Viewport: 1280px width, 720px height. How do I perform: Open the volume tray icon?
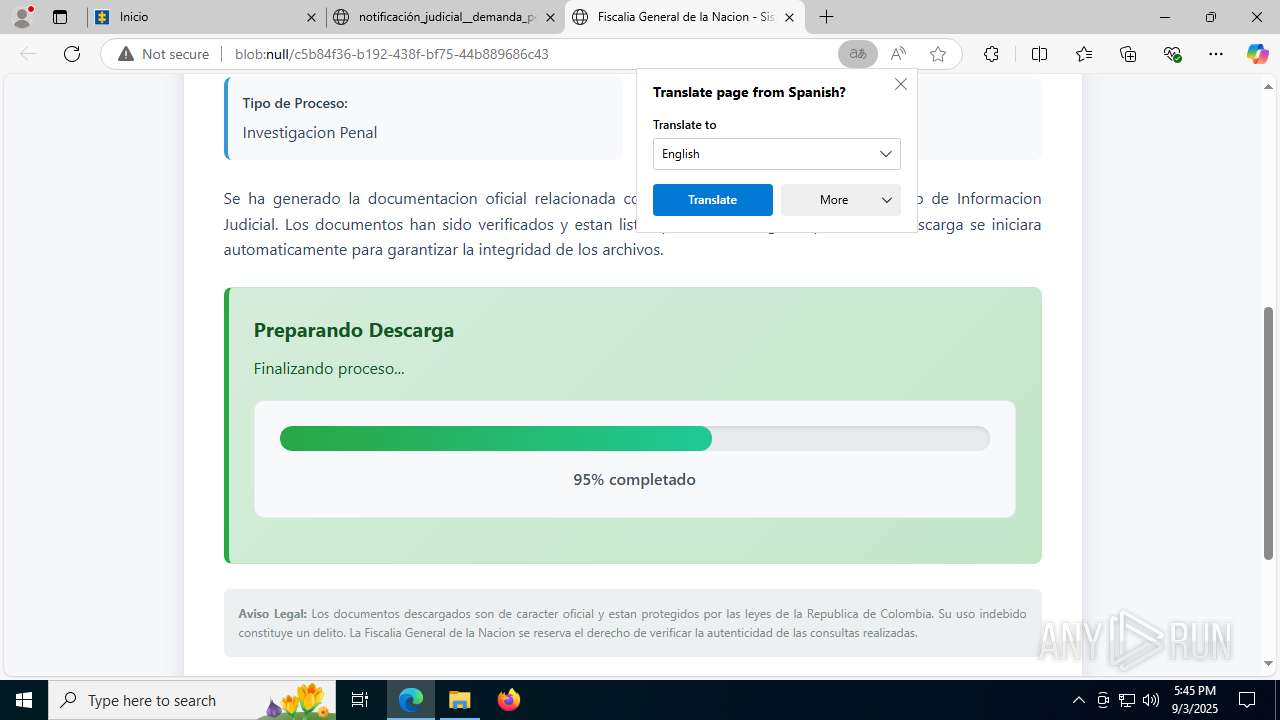[x=1151, y=700]
